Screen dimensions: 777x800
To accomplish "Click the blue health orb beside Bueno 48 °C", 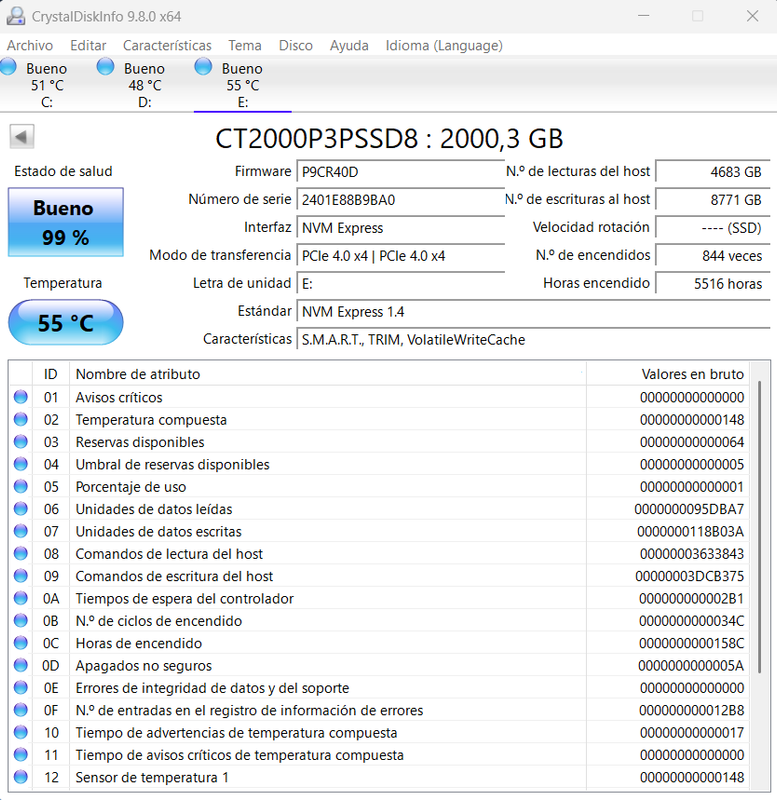I will click(106, 66).
